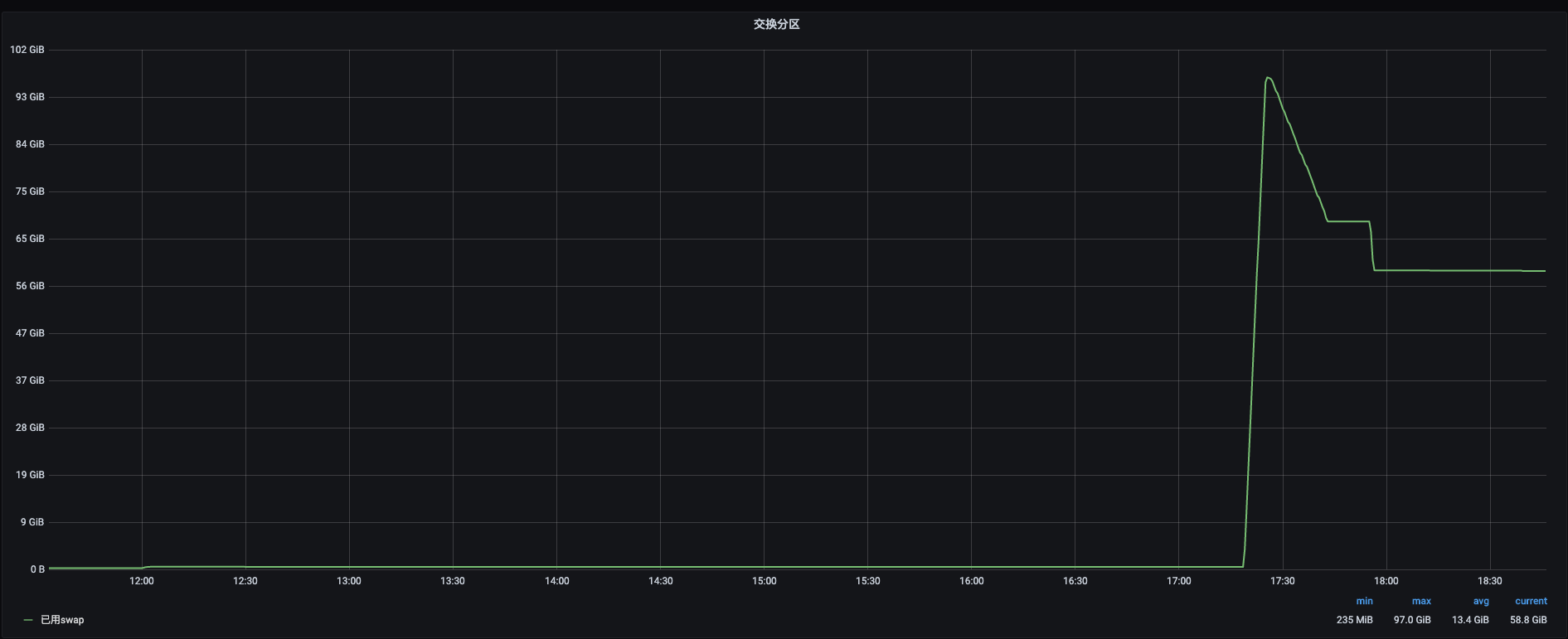Click the 18:30 time axis label

tap(1490, 581)
